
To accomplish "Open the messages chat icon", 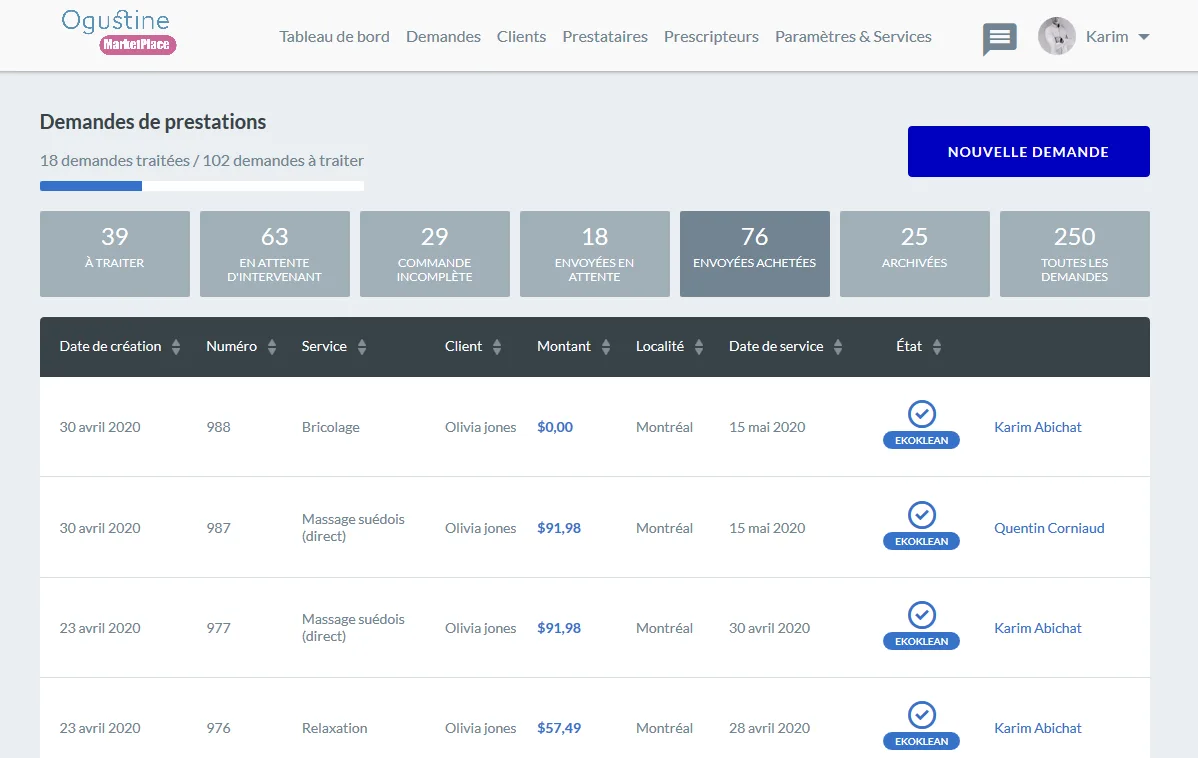I will coord(999,38).
